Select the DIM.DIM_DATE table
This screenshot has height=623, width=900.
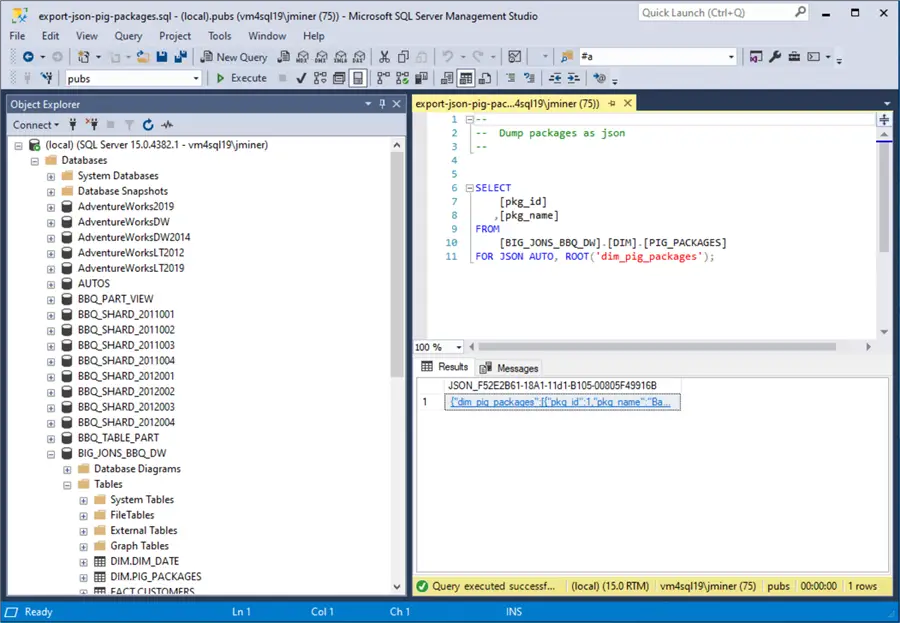(145, 561)
